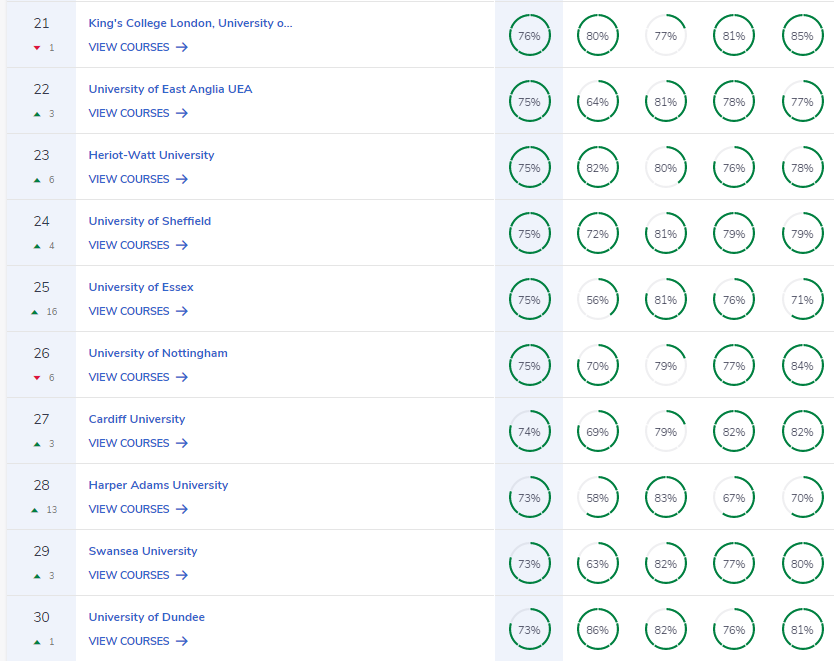
Task: Go to the University of Dundee link
Action: coord(147,616)
